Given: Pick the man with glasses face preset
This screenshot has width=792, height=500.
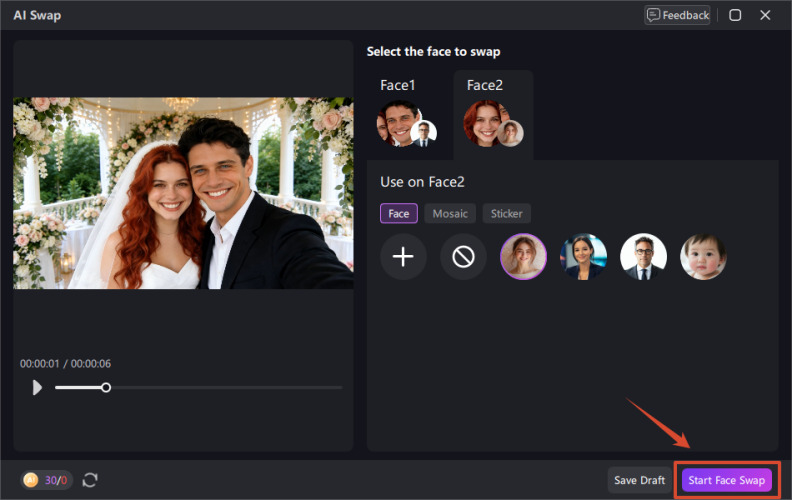Looking at the screenshot, I should pyautogui.click(x=644, y=257).
